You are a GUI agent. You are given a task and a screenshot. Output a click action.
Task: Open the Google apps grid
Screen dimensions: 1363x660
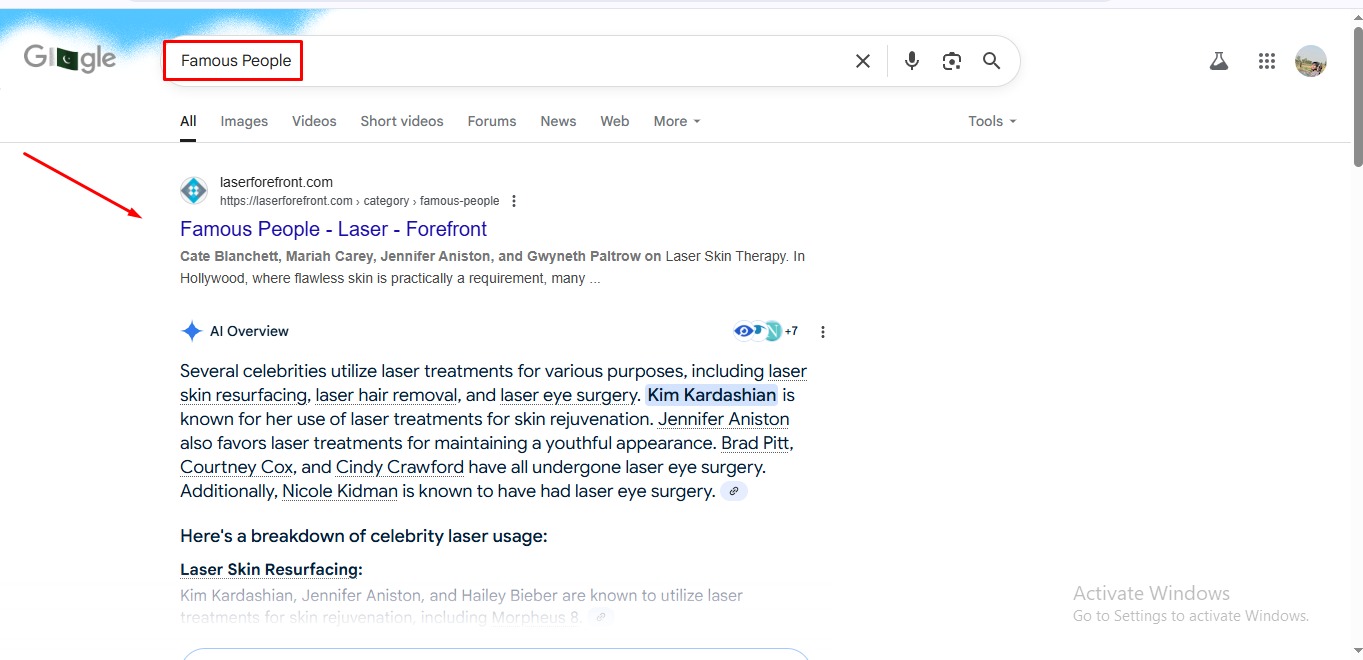pos(1267,61)
